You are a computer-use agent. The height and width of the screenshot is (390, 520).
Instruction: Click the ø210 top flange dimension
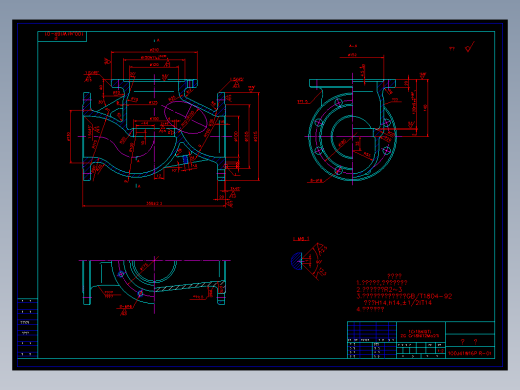pyautogui.click(x=154, y=50)
